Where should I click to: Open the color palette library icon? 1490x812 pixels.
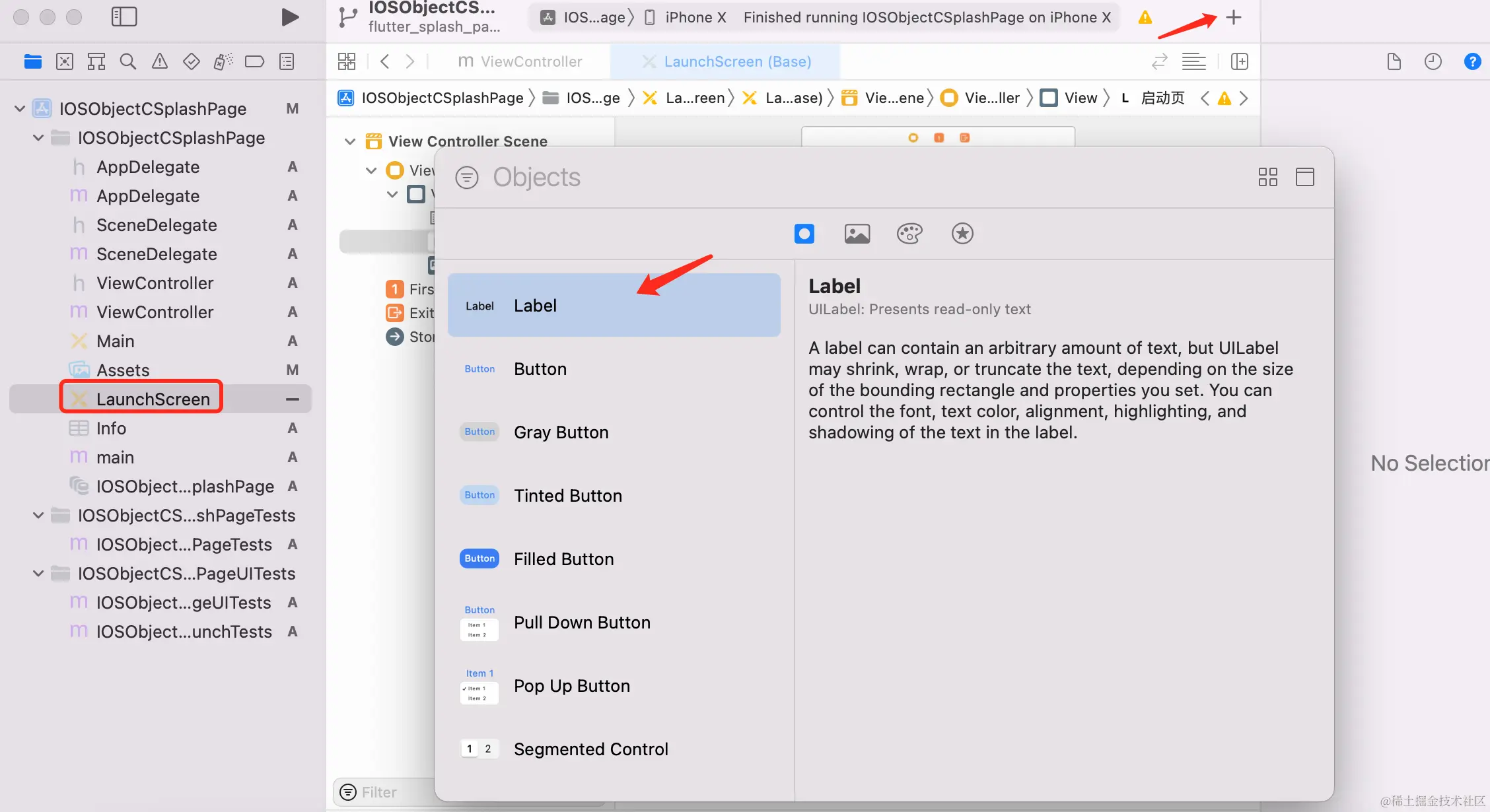(x=909, y=234)
